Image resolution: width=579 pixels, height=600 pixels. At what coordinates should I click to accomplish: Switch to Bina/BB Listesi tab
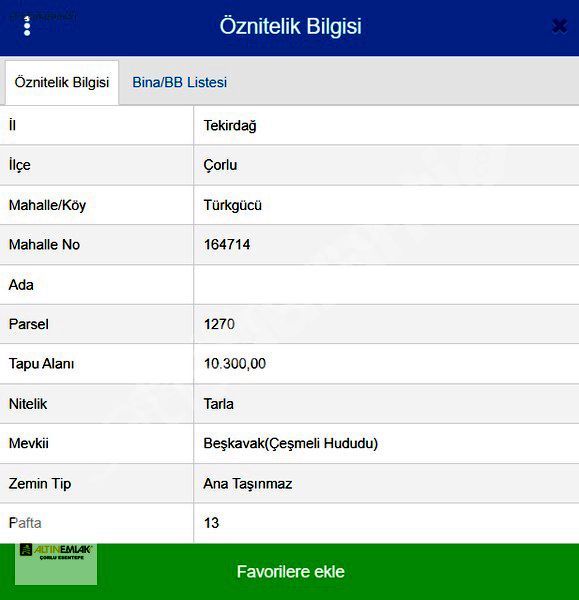(179, 82)
